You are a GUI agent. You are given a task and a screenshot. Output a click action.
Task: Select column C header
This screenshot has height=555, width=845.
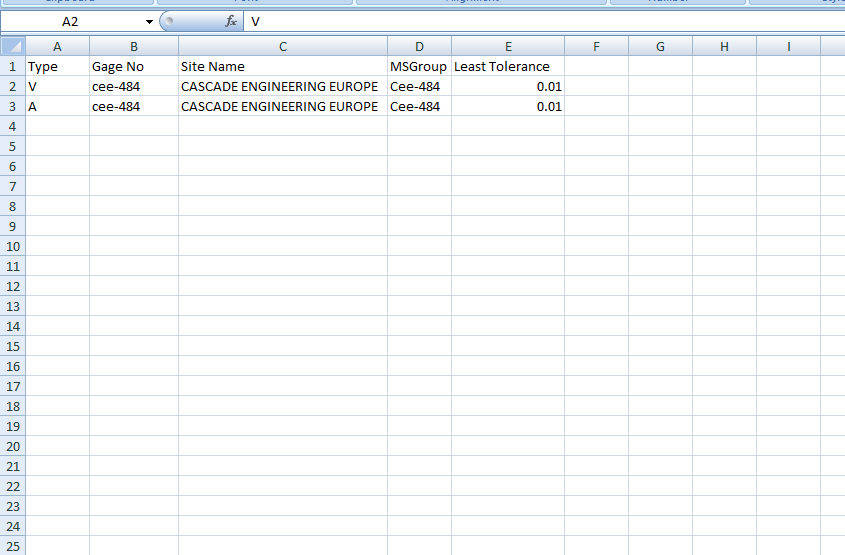tap(283, 47)
